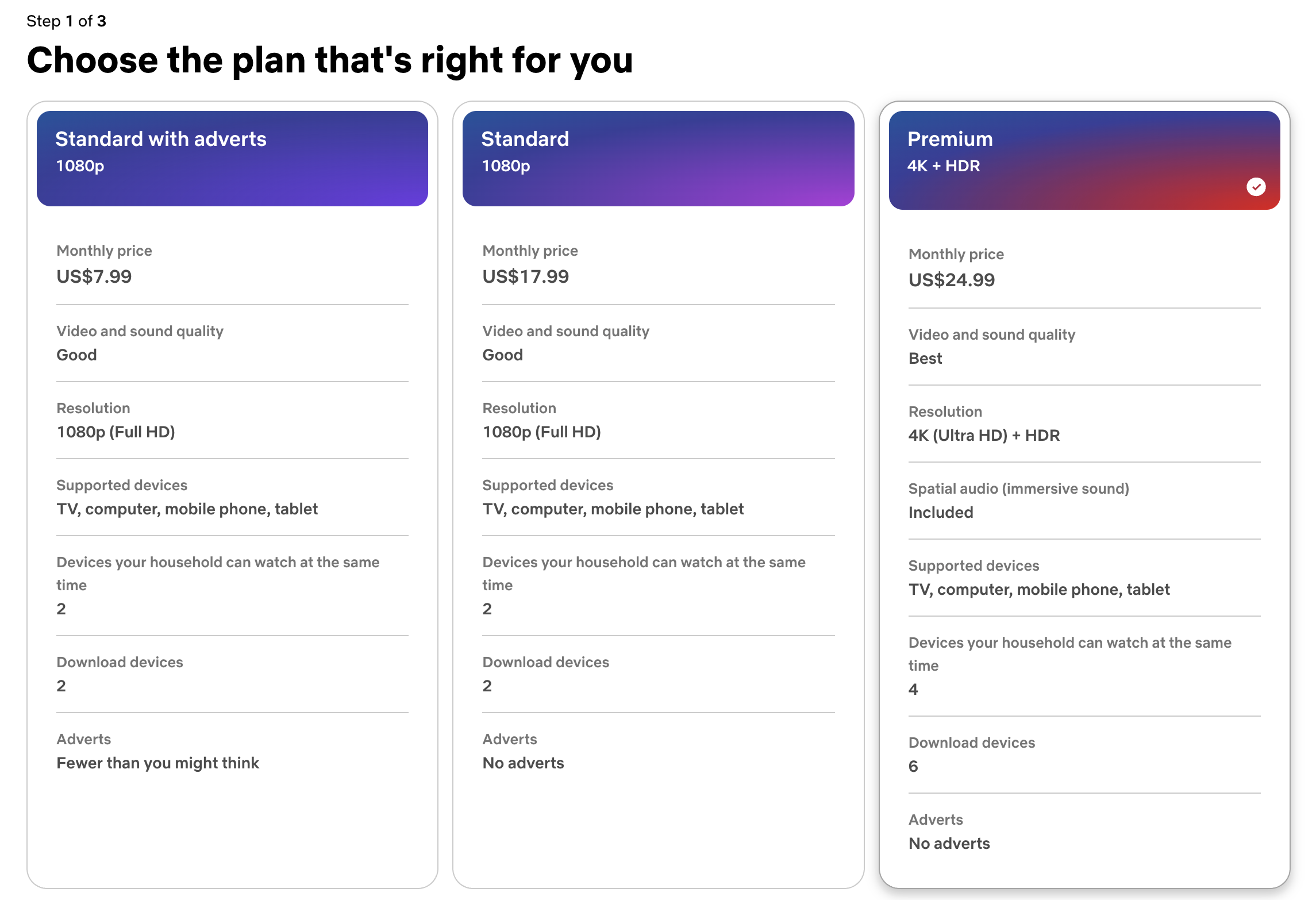Screen dimensions: 1316x900
Task: Click Premium simultaneous devices value 4
Action: point(913,689)
